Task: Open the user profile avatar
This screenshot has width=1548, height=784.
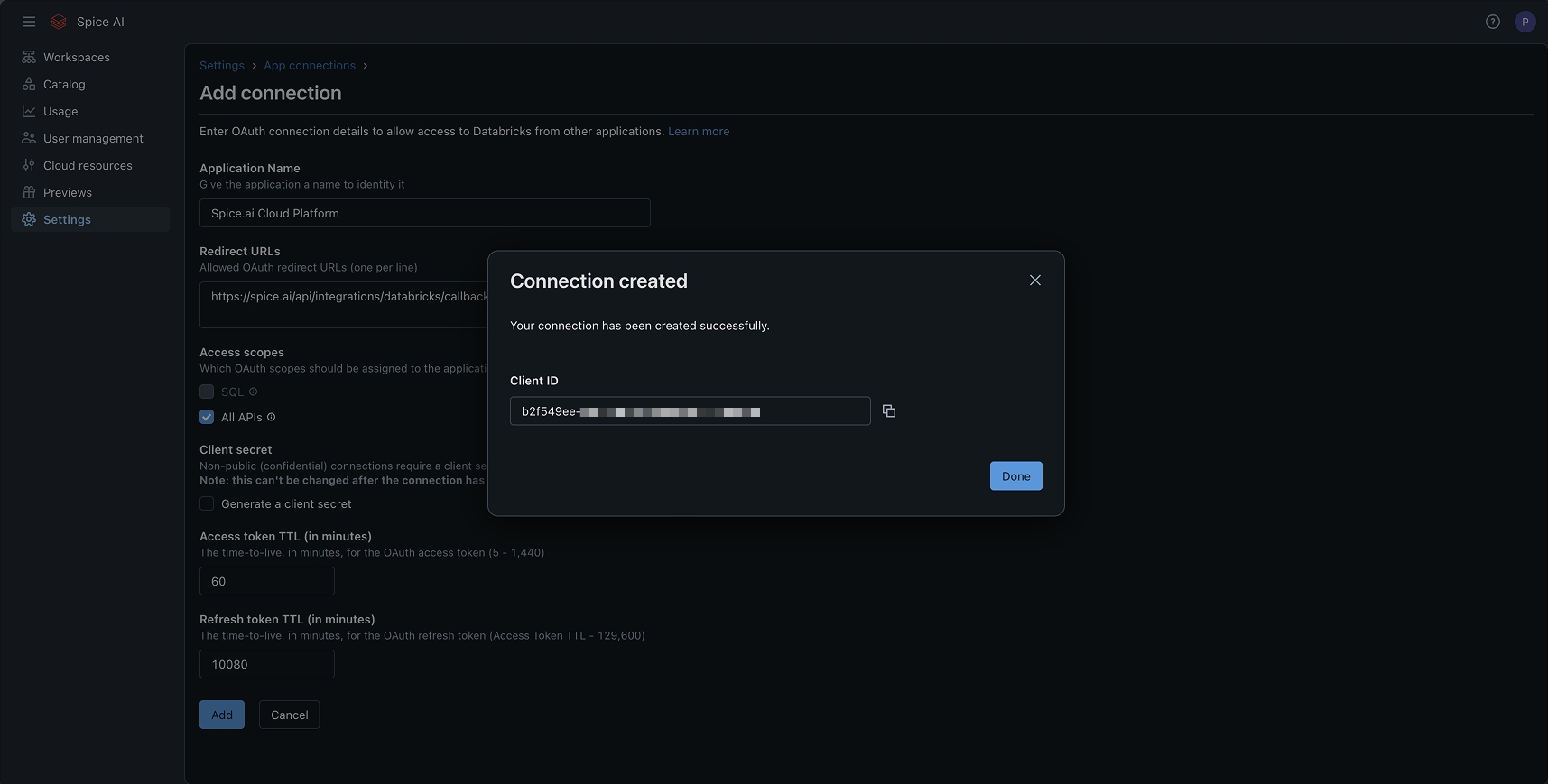Action: tap(1525, 22)
